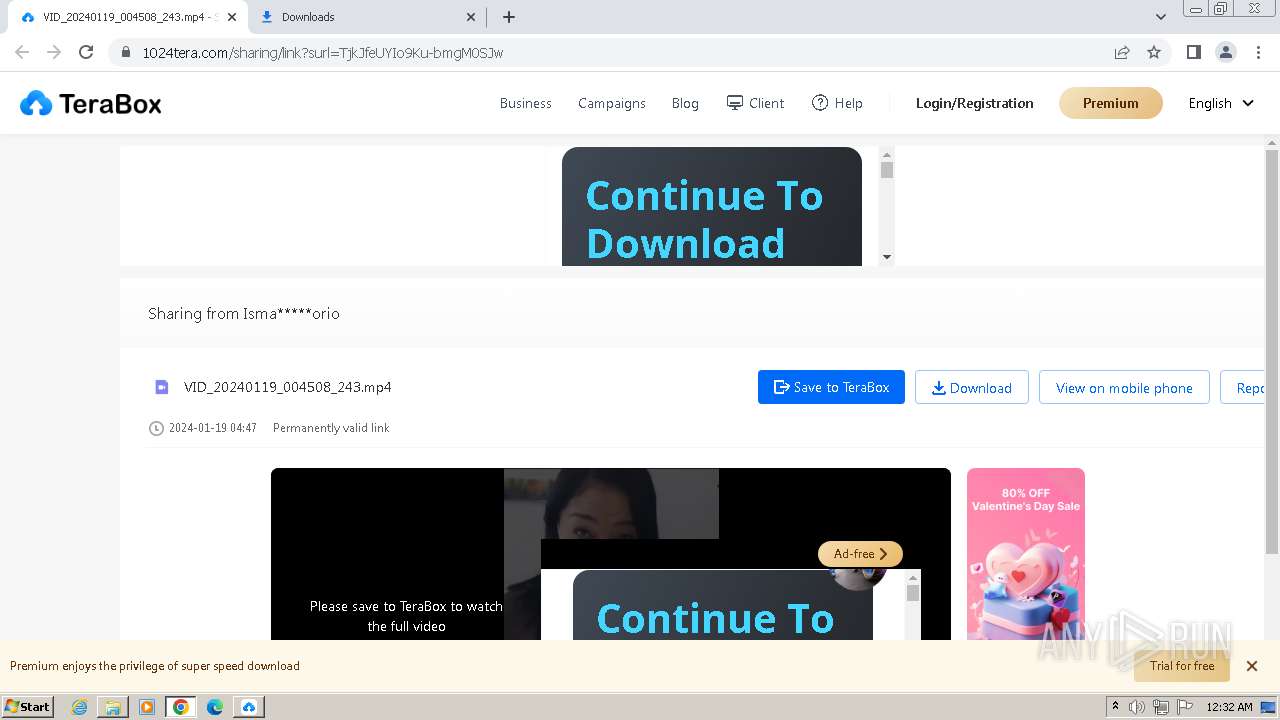Click the share page icon in address bar
This screenshot has width=1280, height=720.
click(1122, 52)
